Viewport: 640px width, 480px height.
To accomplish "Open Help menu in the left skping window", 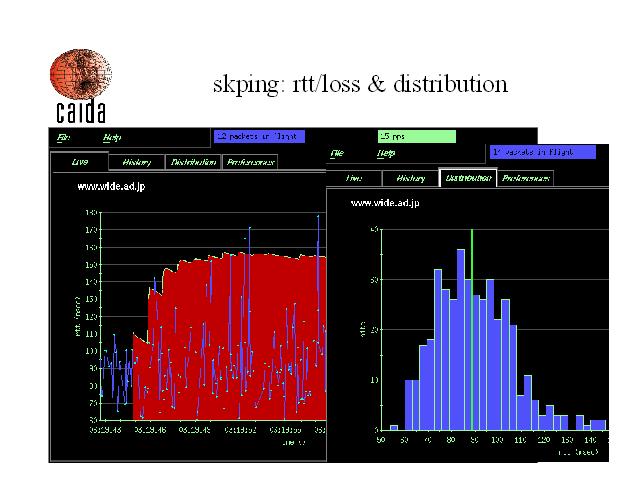I will [x=110, y=138].
